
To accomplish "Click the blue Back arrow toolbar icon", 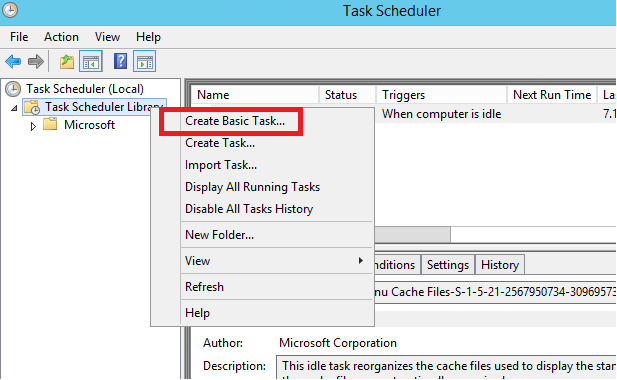I will pos(13,62).
